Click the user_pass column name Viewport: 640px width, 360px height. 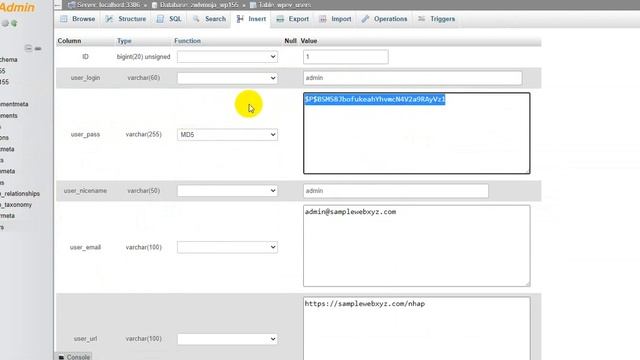(x=85, y=134)
